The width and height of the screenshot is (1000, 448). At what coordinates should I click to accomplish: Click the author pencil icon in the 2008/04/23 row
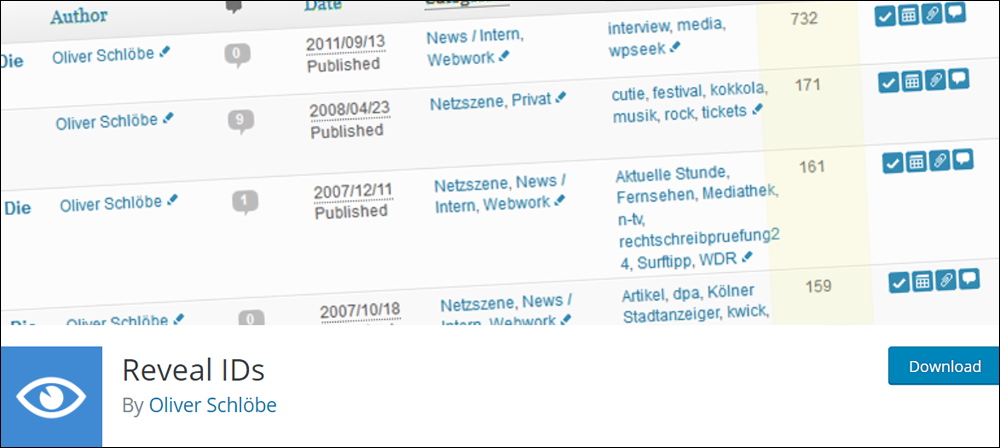click(168, 119)
